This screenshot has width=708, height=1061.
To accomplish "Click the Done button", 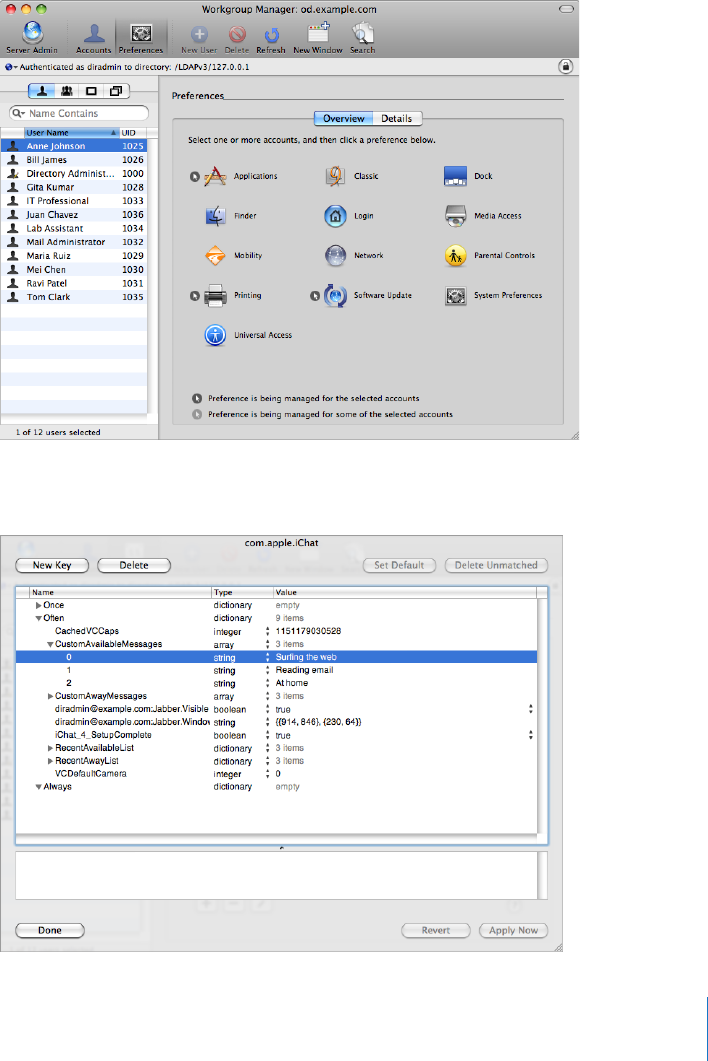I will pyautogui.click(x=50, y=930).
